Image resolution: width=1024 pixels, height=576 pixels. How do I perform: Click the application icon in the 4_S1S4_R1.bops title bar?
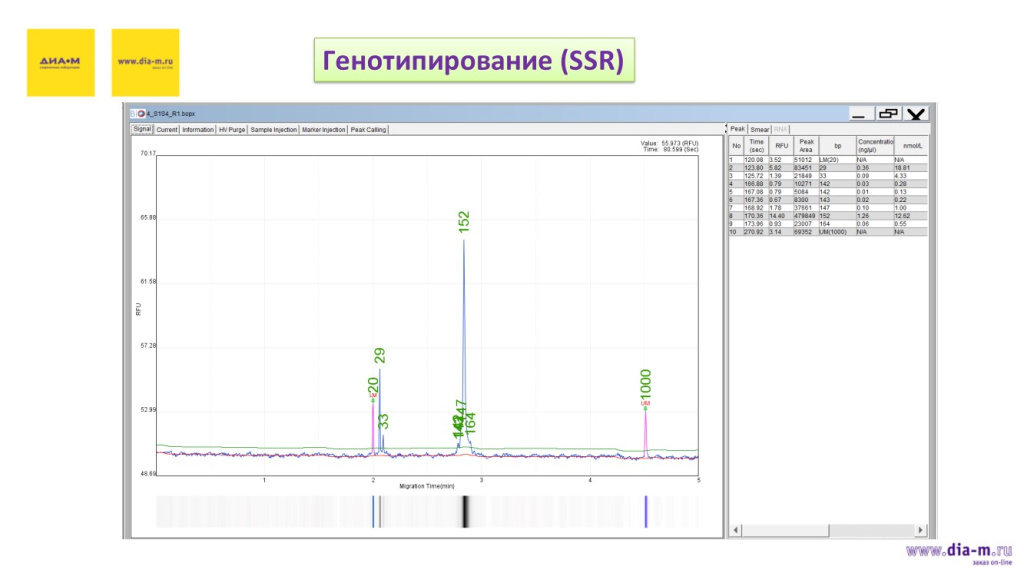coord(136,113)
